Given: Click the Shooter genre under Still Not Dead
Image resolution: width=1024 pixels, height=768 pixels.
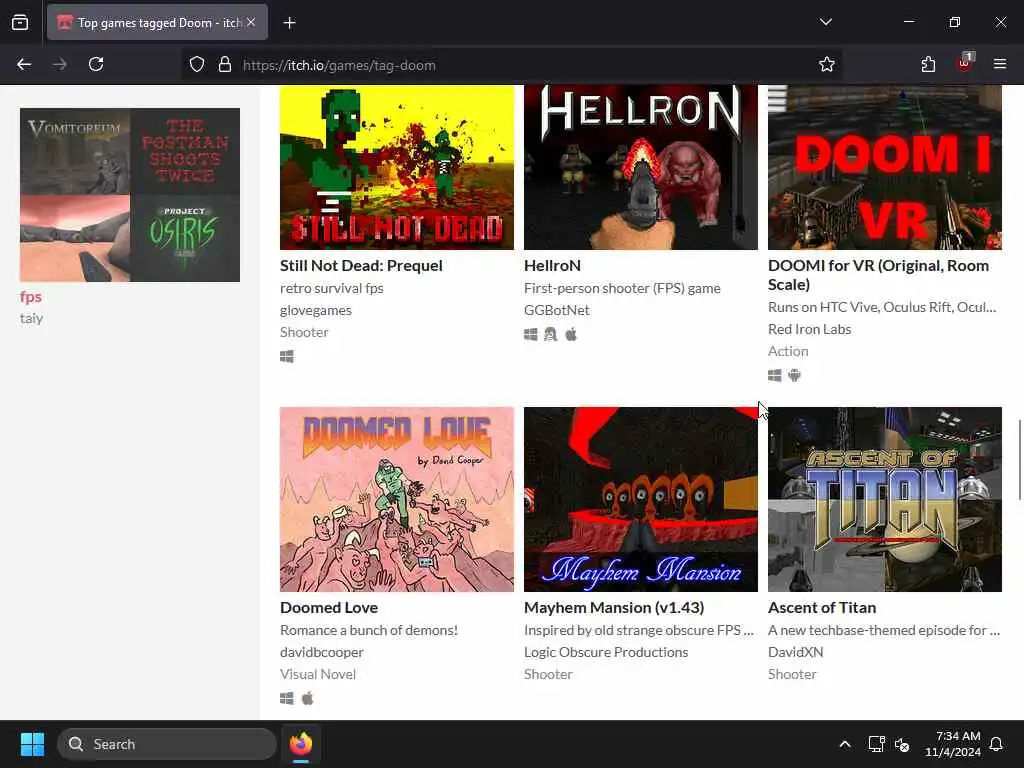Looking at the screenshot, I should click(x=304, y=332).
